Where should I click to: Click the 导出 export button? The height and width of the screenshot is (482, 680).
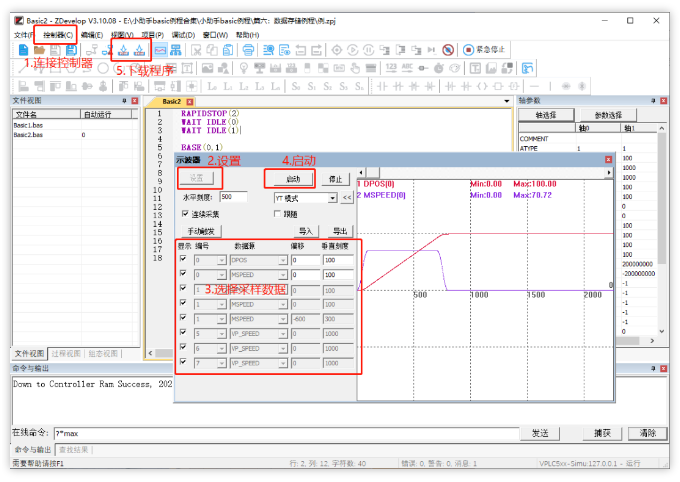(x=340, y=231)
